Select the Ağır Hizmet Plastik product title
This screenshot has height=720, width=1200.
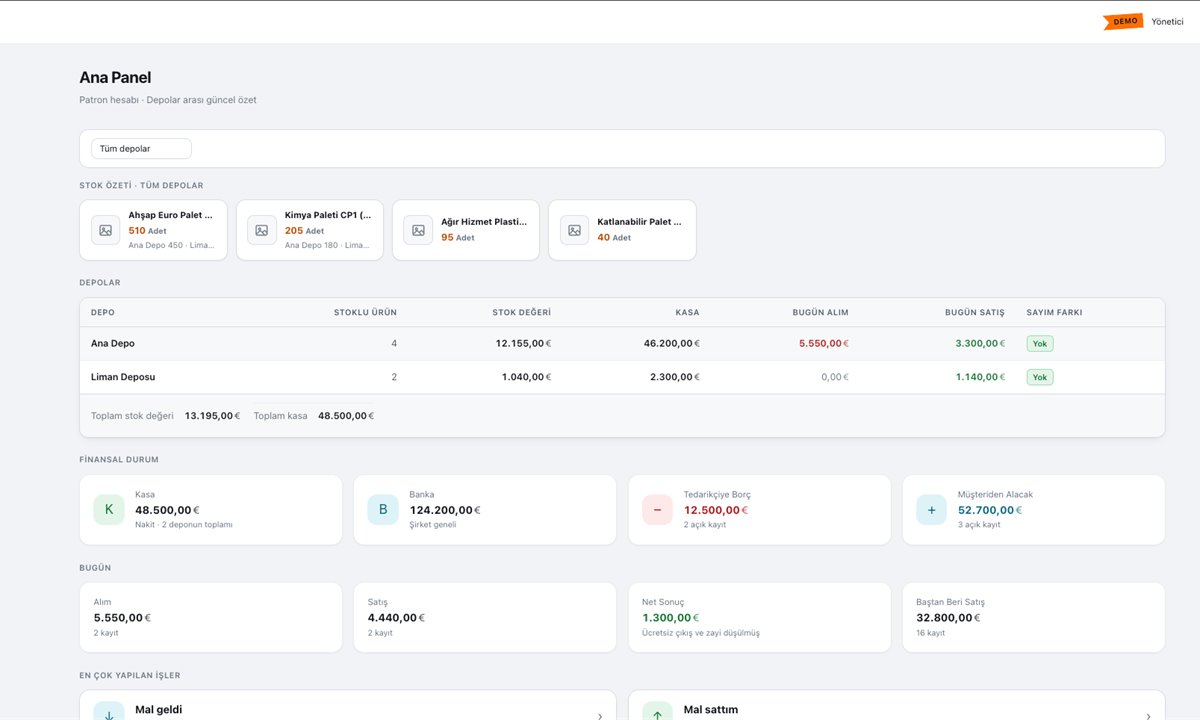tap(484, 222)
